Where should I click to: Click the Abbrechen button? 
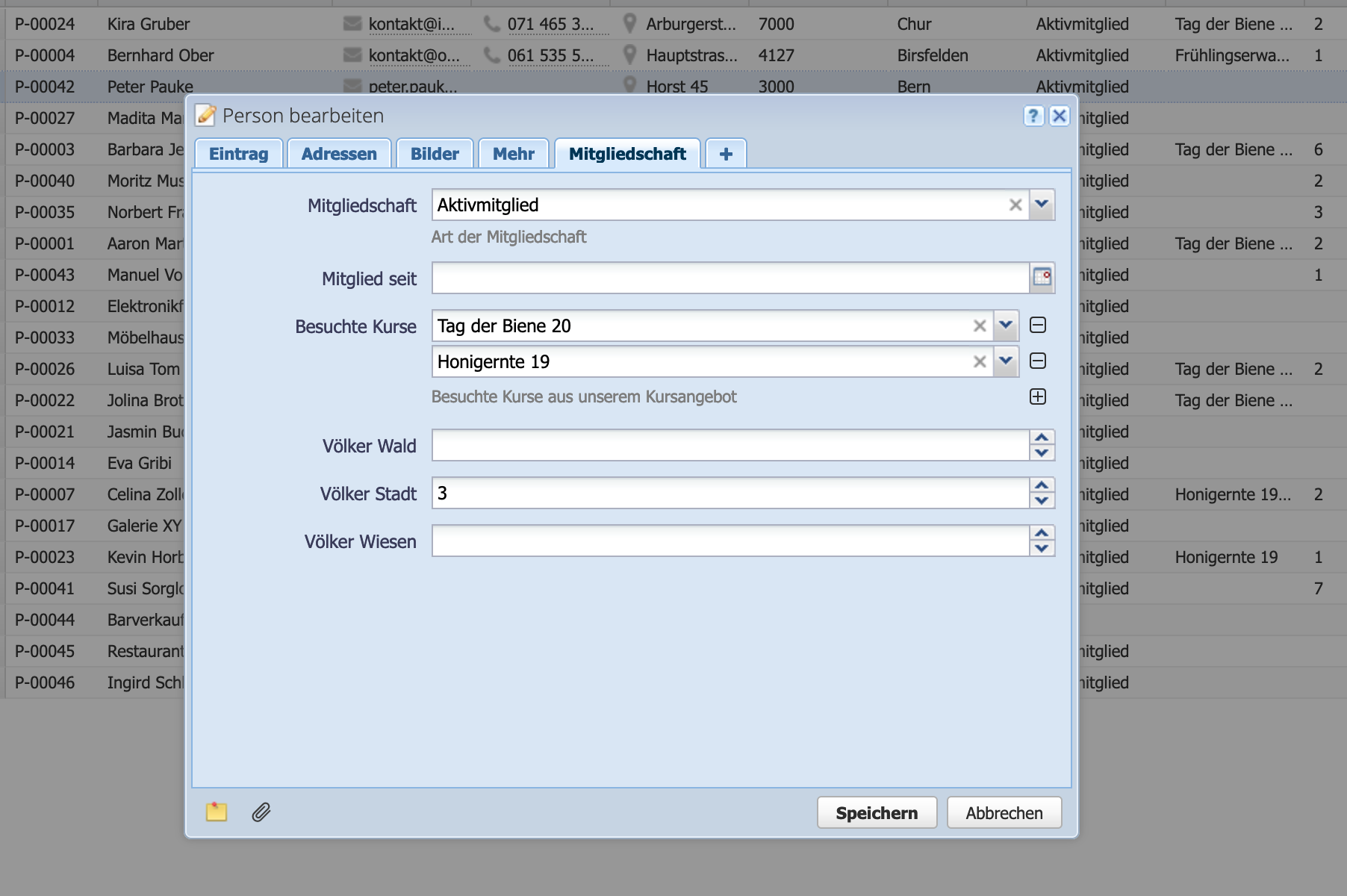1004,813
